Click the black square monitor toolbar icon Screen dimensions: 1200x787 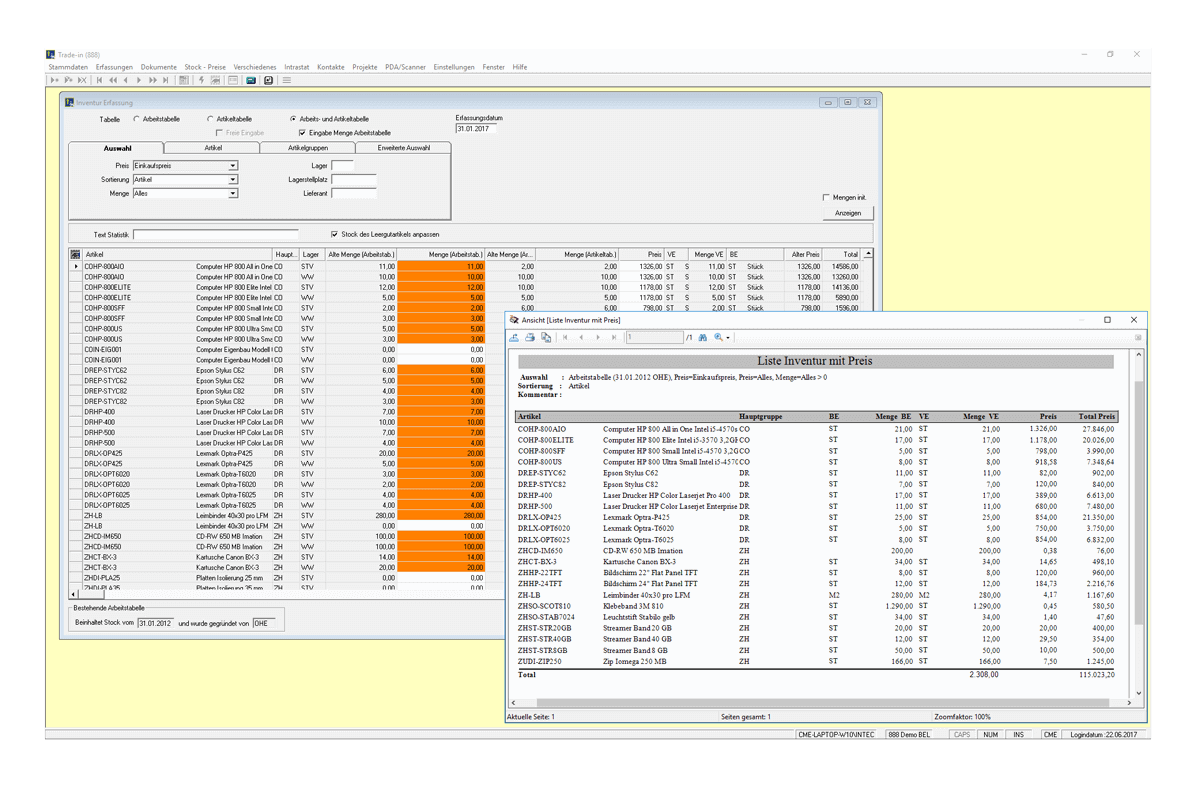click(268, 80)
